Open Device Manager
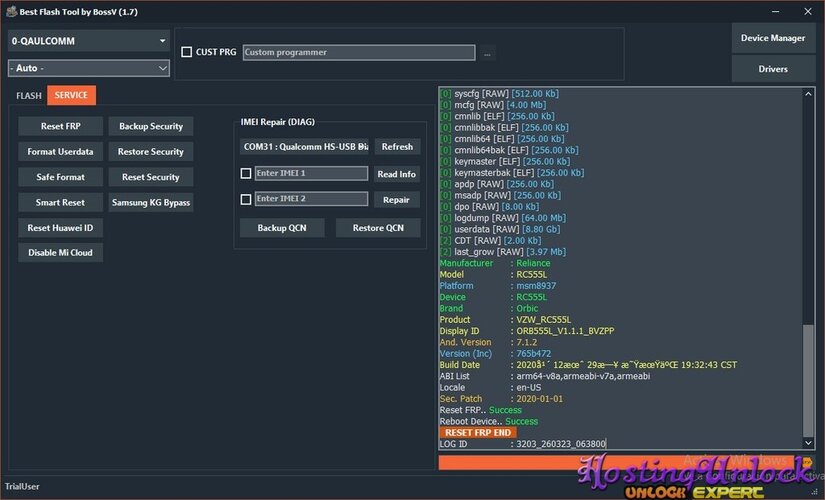 coord(772,38)
